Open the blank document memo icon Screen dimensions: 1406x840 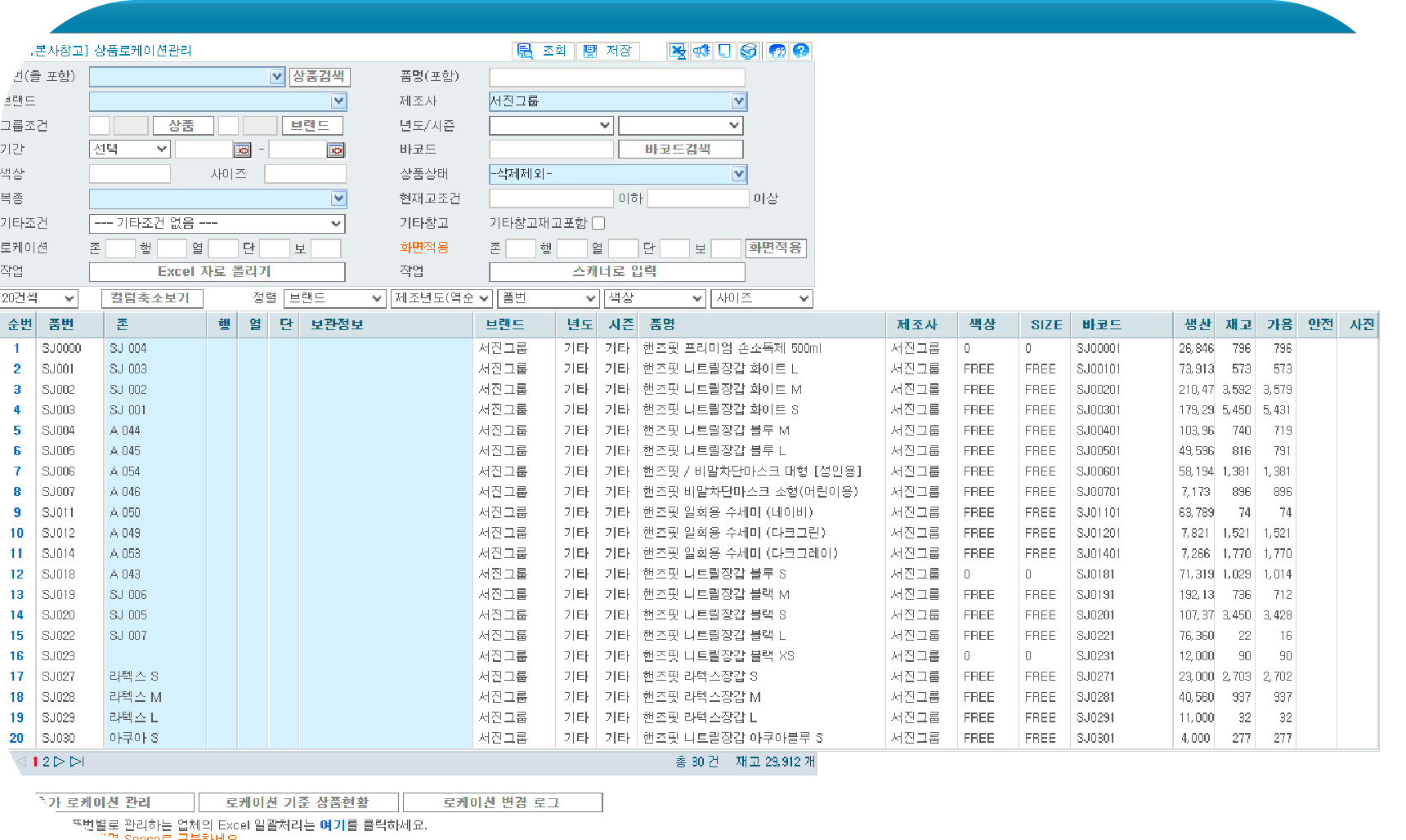click(x=723, y=51)
